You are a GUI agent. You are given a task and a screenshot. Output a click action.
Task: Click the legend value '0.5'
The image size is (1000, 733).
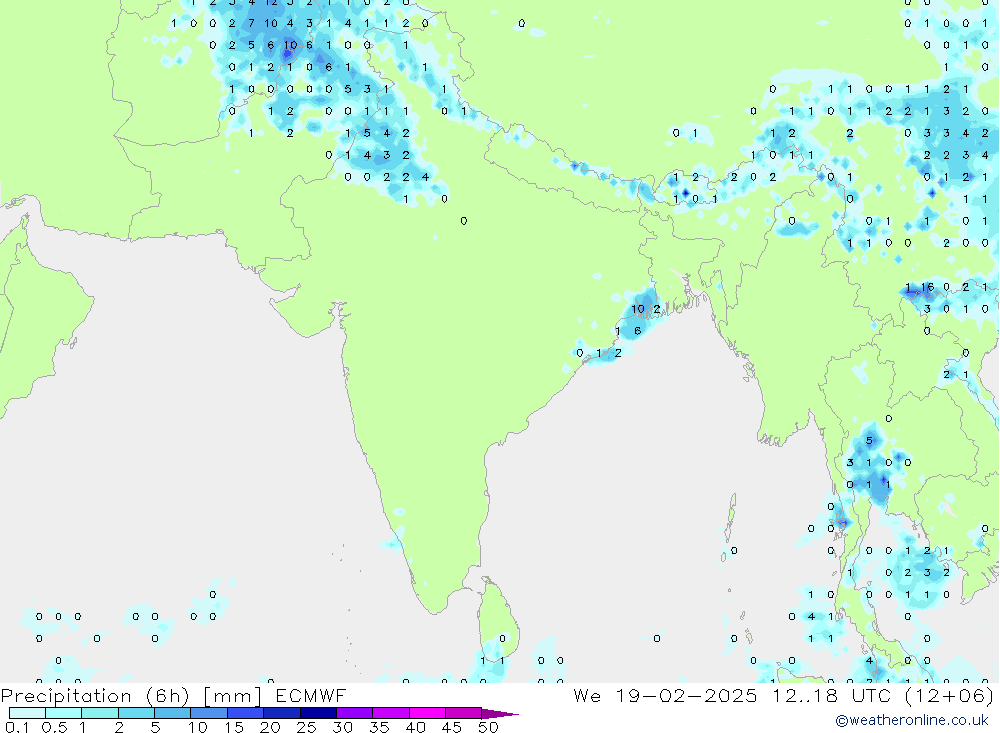coord(54,727)
